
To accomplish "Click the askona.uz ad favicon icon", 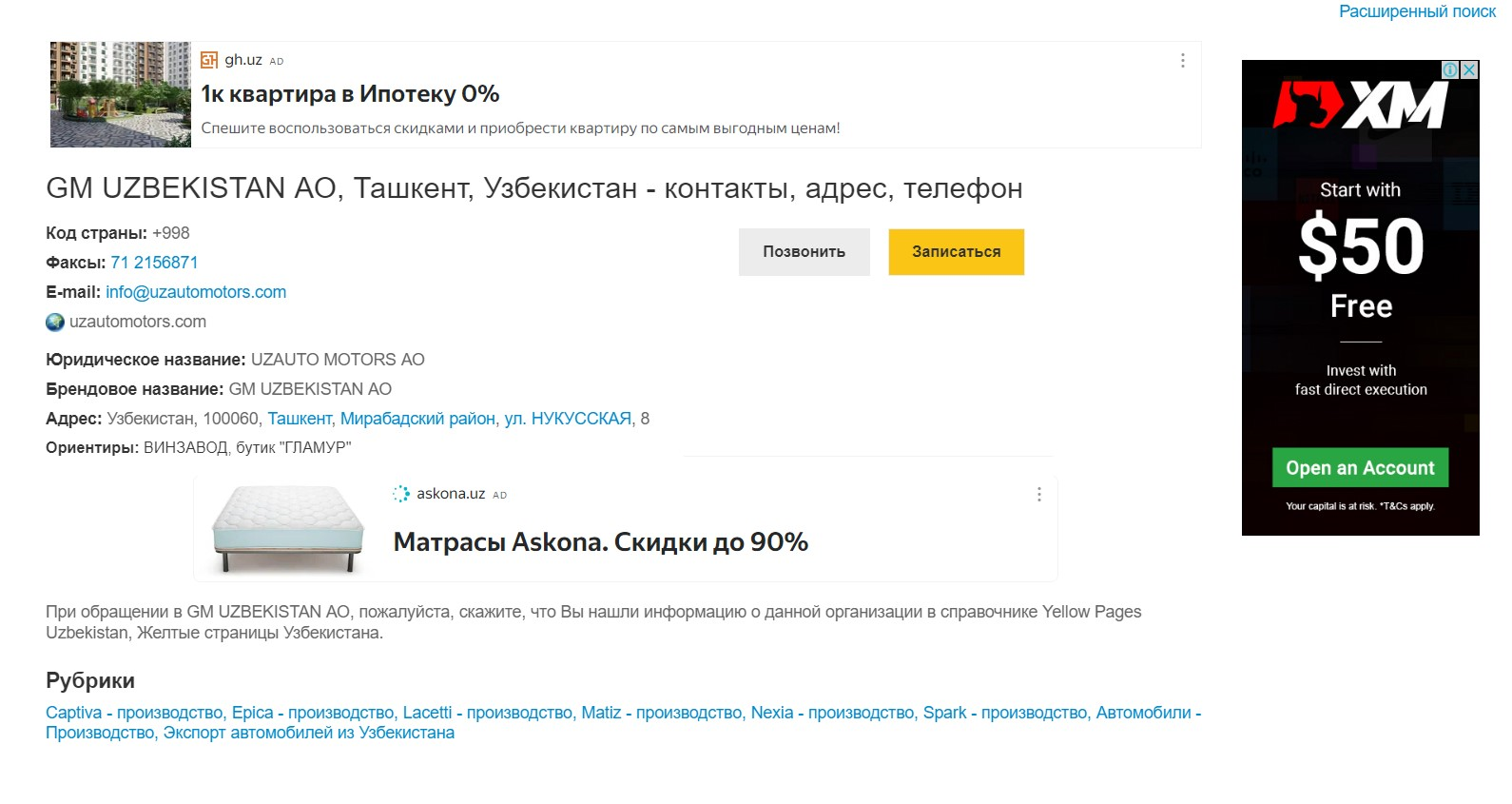I will pos(401,494).
